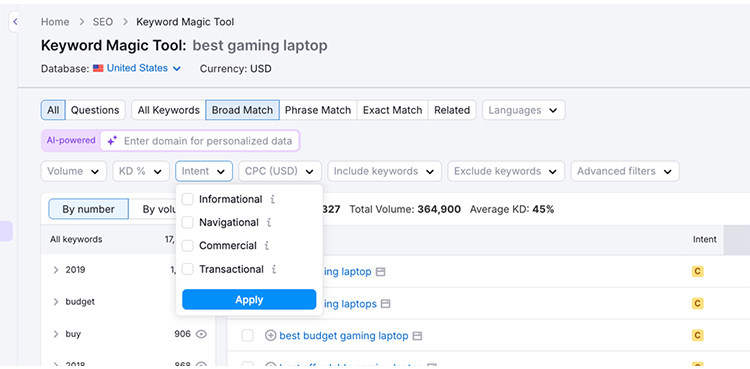The image size is (750, 369).
Task: Check the Commercial intent checkbox
Action: coord(188,246)
